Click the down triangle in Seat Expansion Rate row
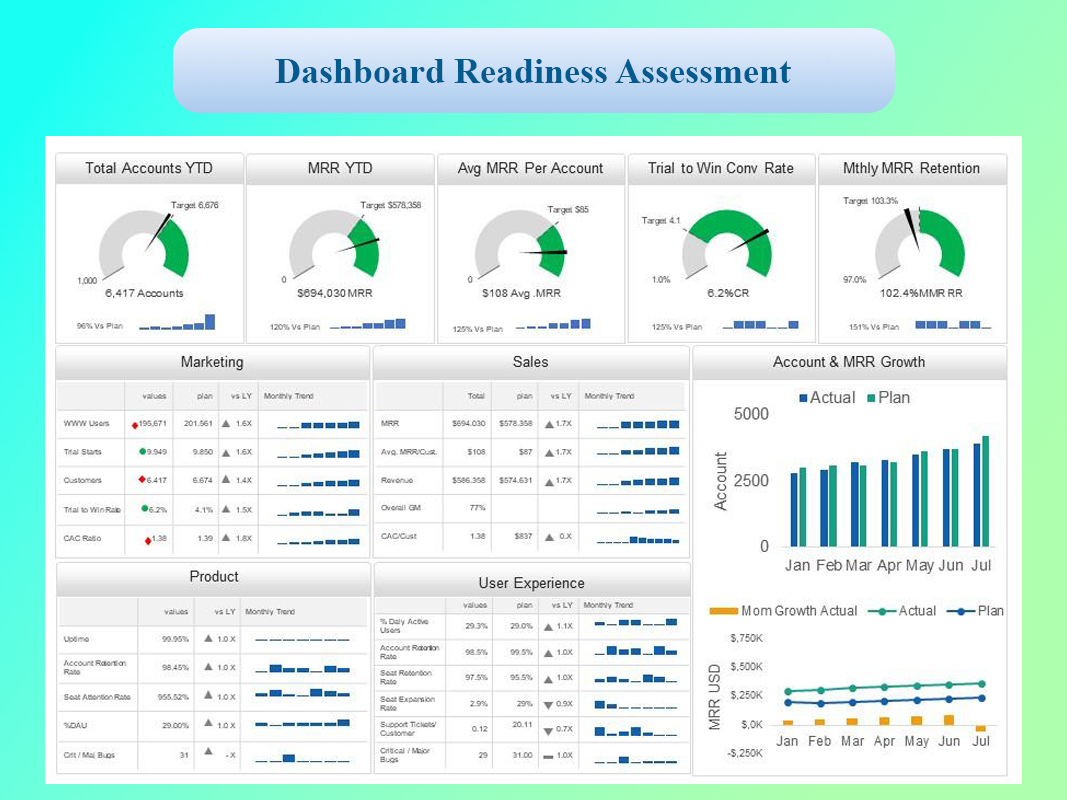Screen dimensions: 1067x800 tap(548, 705)
